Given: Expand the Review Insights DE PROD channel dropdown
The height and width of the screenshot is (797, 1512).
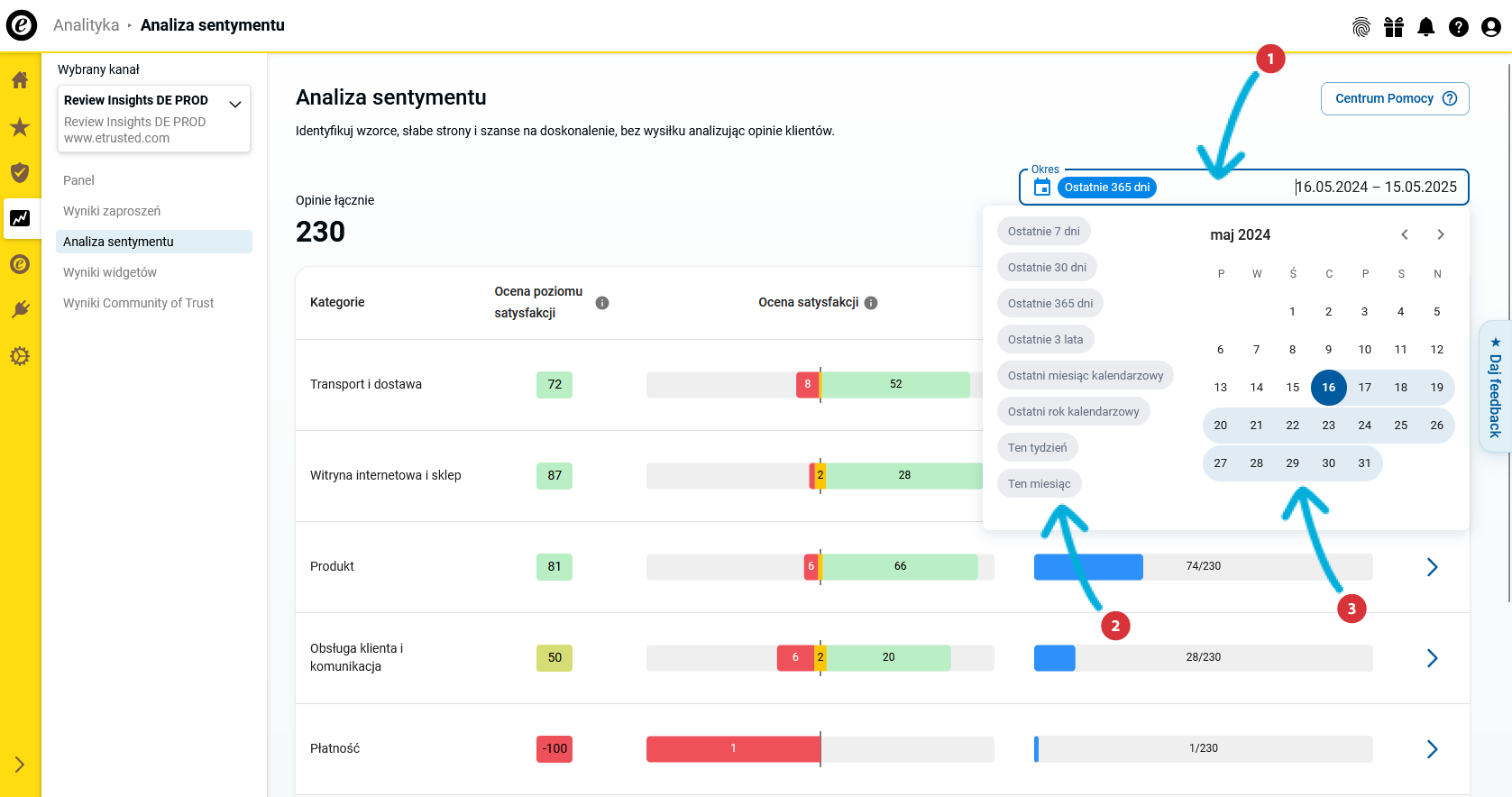Looking at the screenshot, I should coord(235,105).
